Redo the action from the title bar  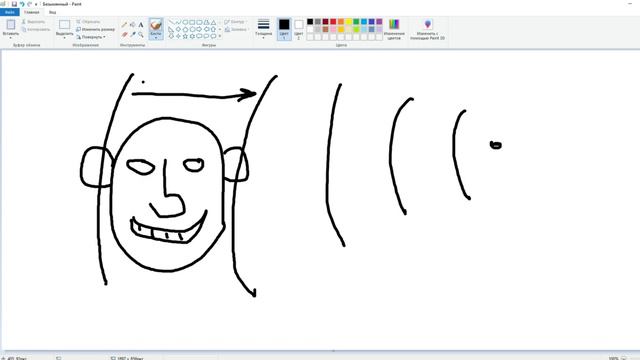pyautogui.click(x=29, y=4)
